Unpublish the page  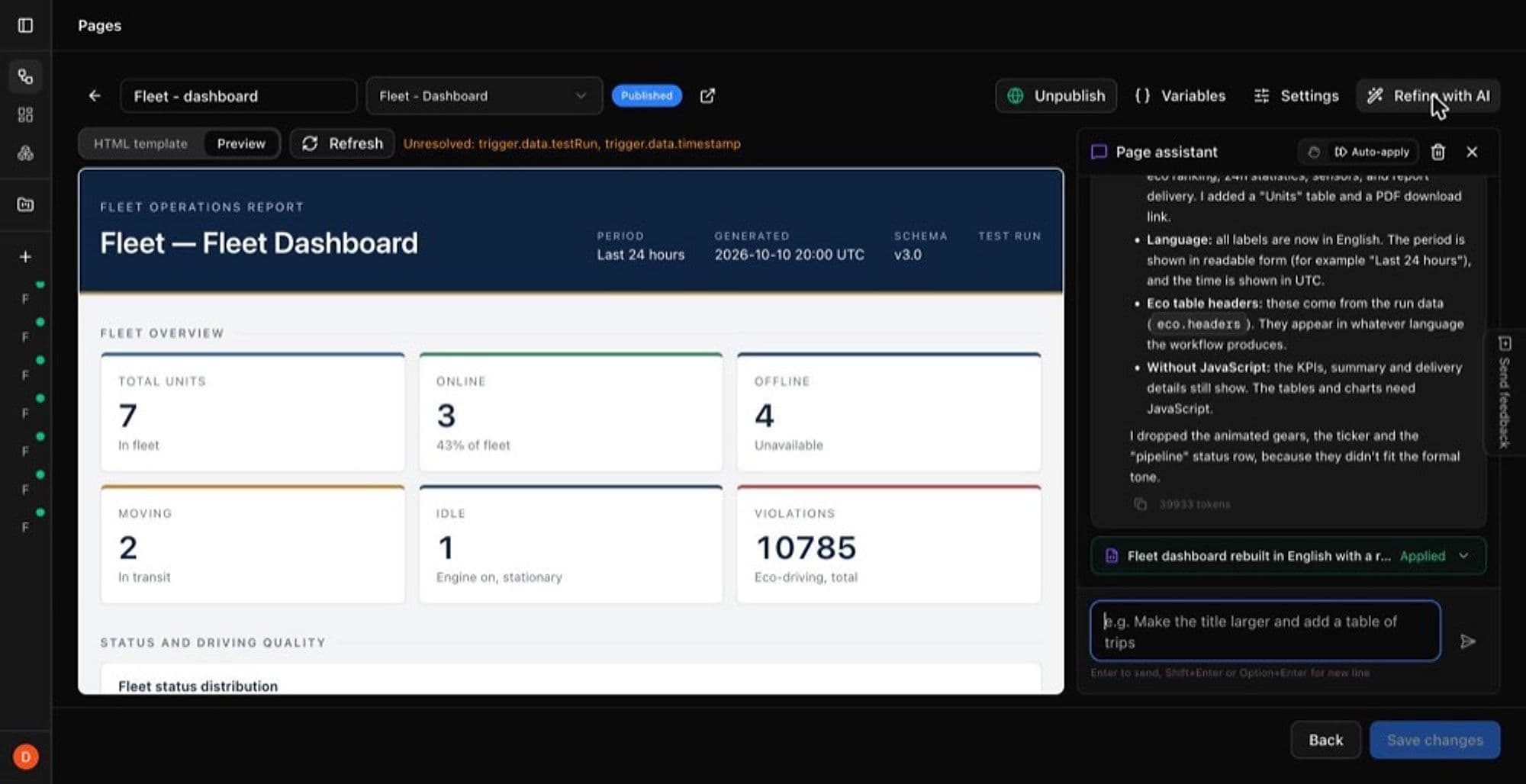(1056, 95)
